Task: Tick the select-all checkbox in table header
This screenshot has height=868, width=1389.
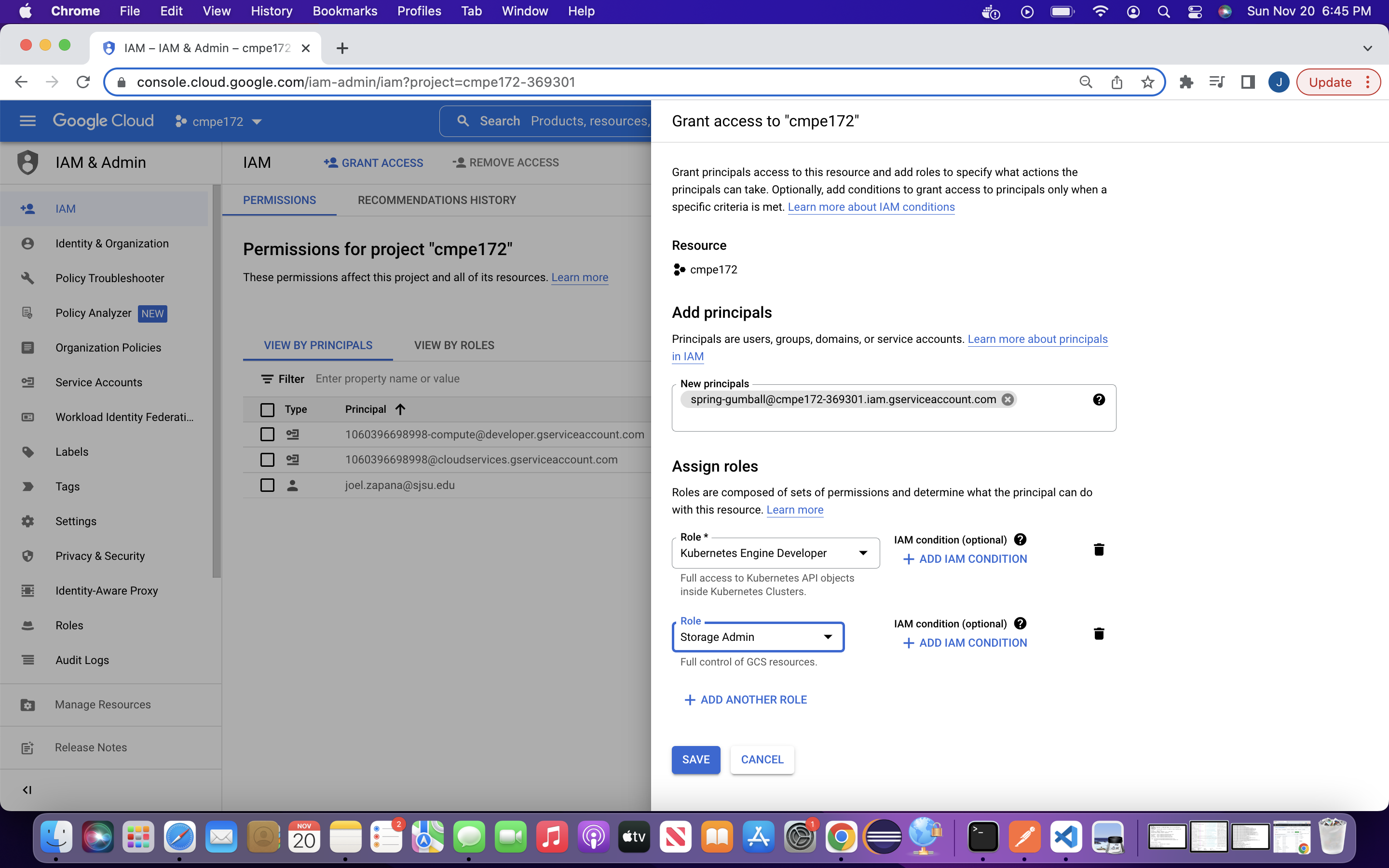Action: [x=268, y=409]
